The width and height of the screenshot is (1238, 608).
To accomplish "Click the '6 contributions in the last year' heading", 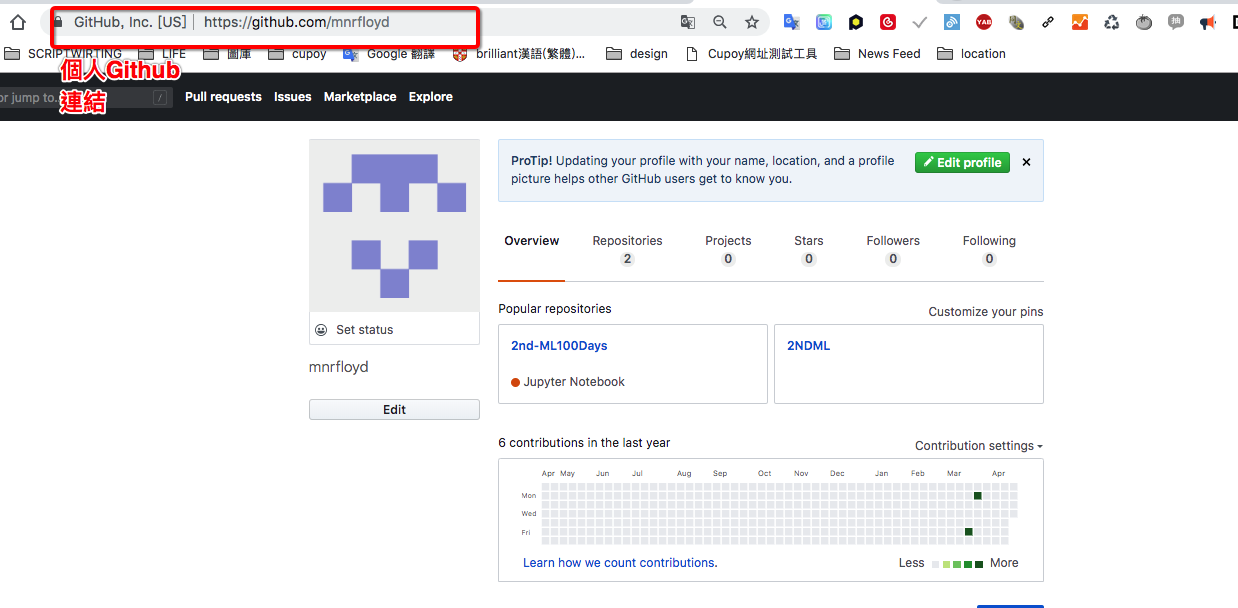I will pyautogui.click(x=584, y=443).
